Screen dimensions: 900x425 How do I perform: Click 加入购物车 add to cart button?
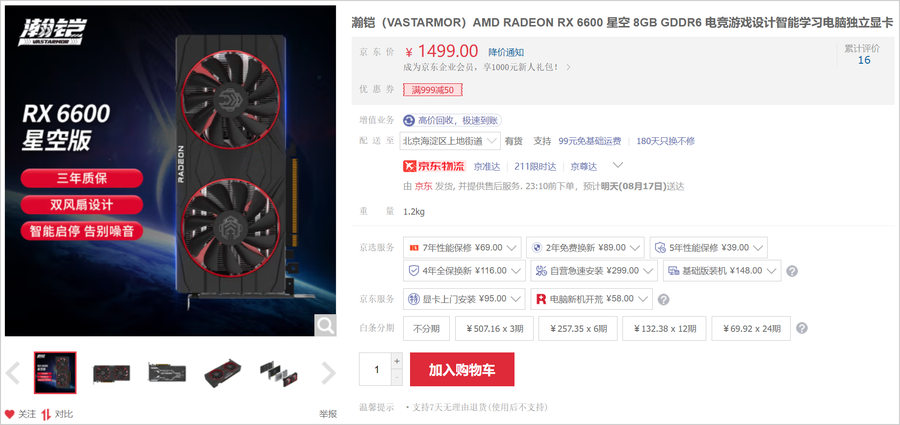(462, 369)
